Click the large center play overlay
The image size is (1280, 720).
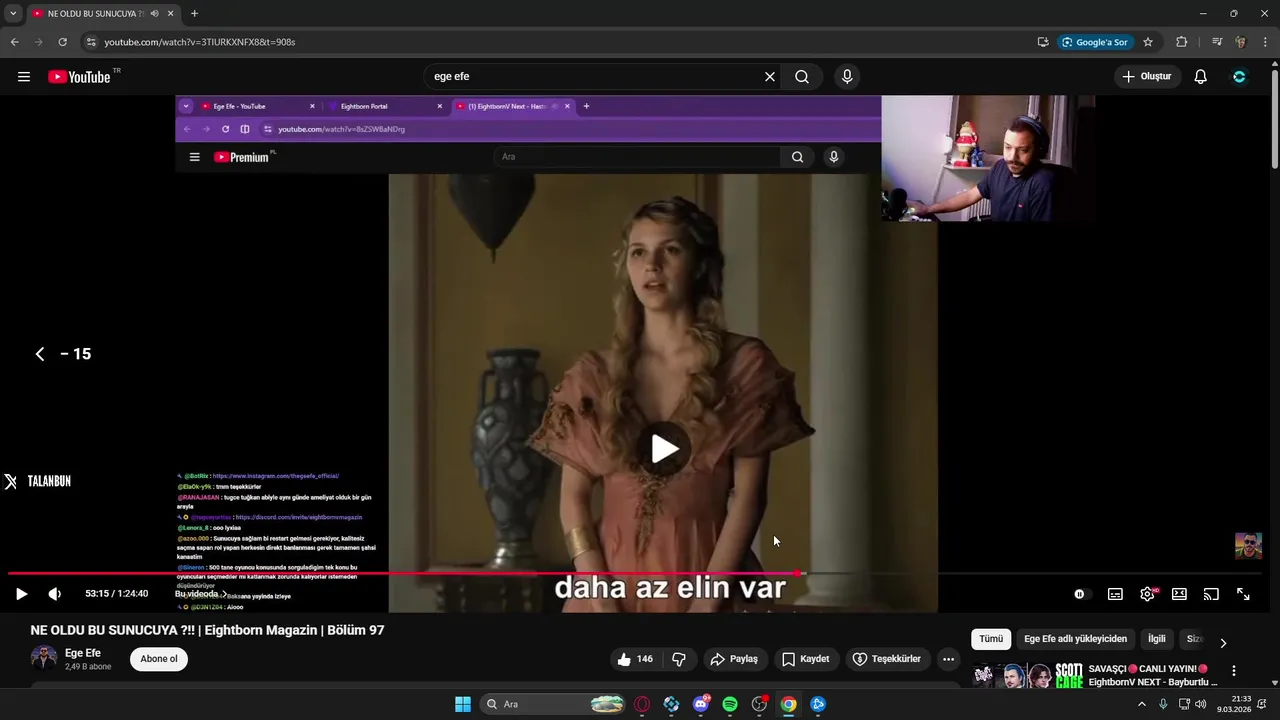pos(664,449)
